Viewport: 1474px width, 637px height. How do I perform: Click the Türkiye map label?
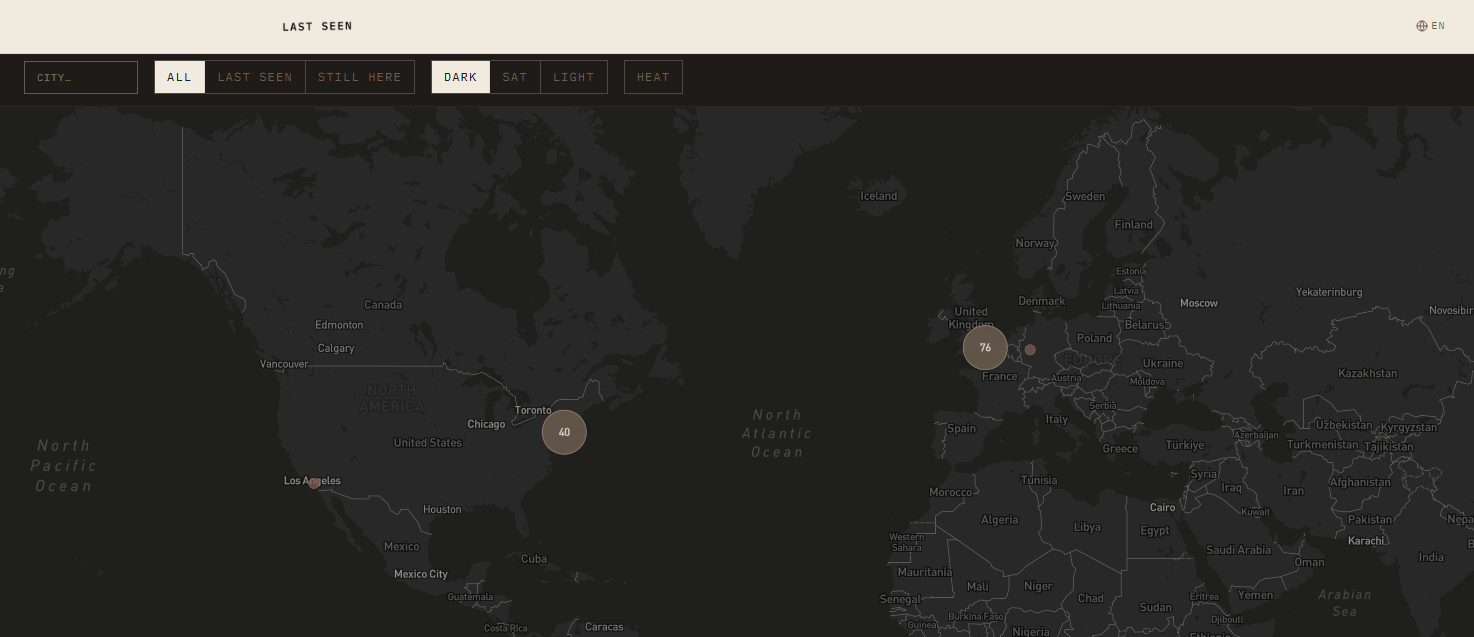[1185, 445]
